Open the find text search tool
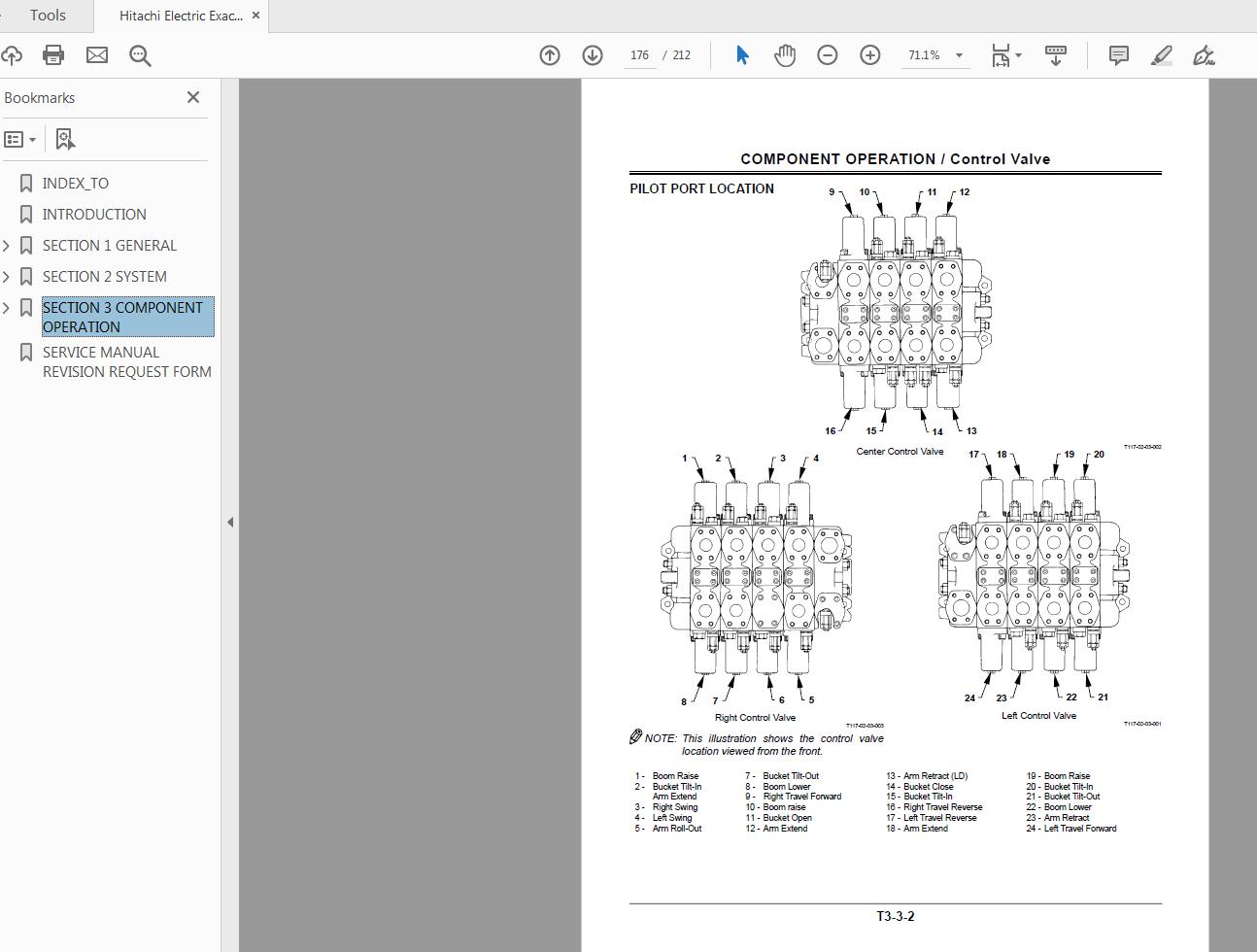The width and height of the screenshot is (1257, 952). [140, 55]
